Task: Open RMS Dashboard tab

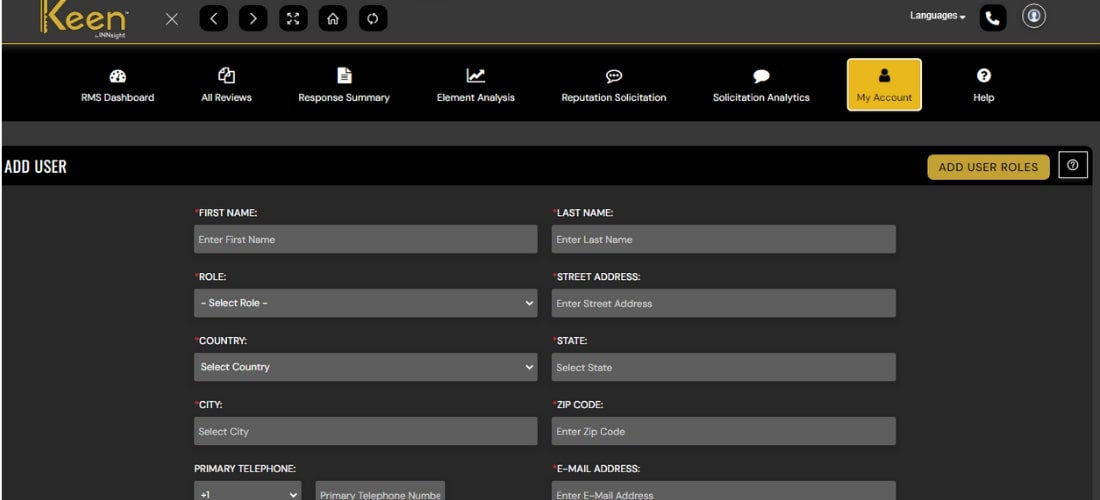Action: 117,86
